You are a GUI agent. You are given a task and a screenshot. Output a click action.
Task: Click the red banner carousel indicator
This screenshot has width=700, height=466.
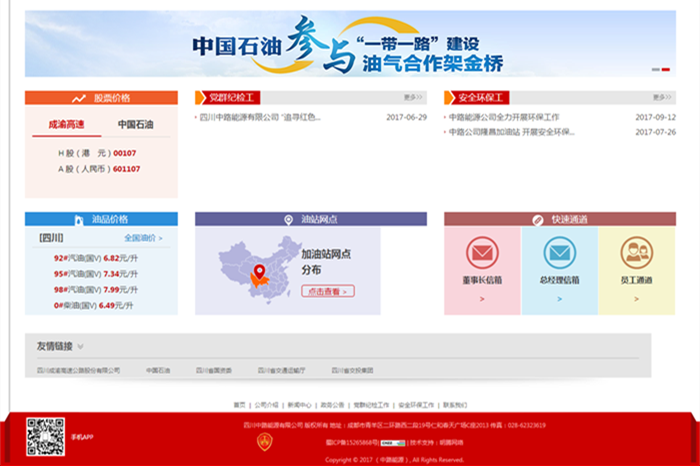coord(655,70)
